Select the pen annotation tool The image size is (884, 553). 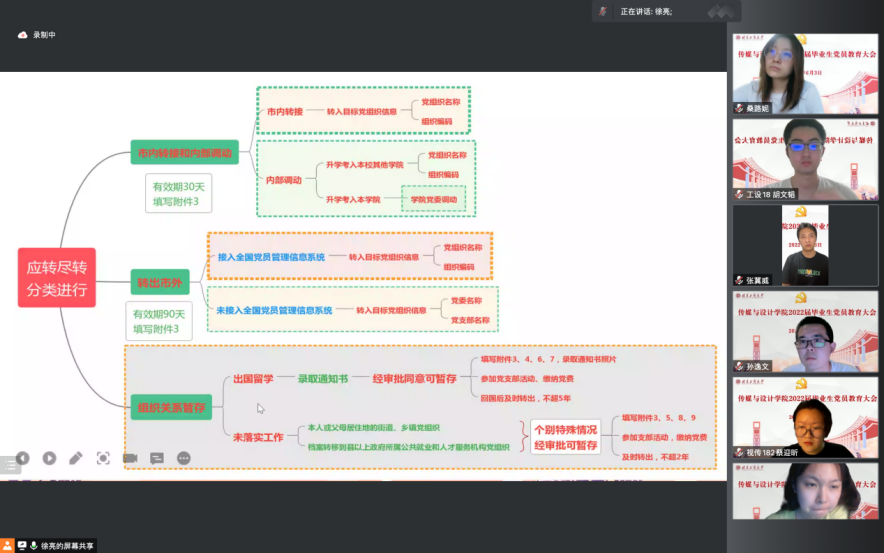tap(76, 458)
